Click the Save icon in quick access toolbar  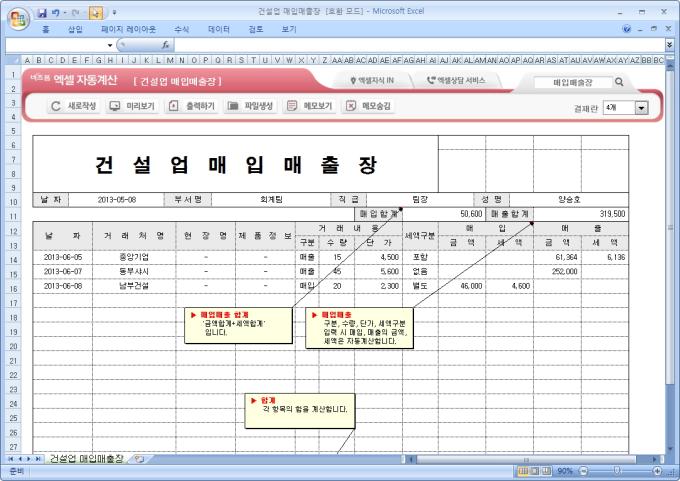click(42, 13)
